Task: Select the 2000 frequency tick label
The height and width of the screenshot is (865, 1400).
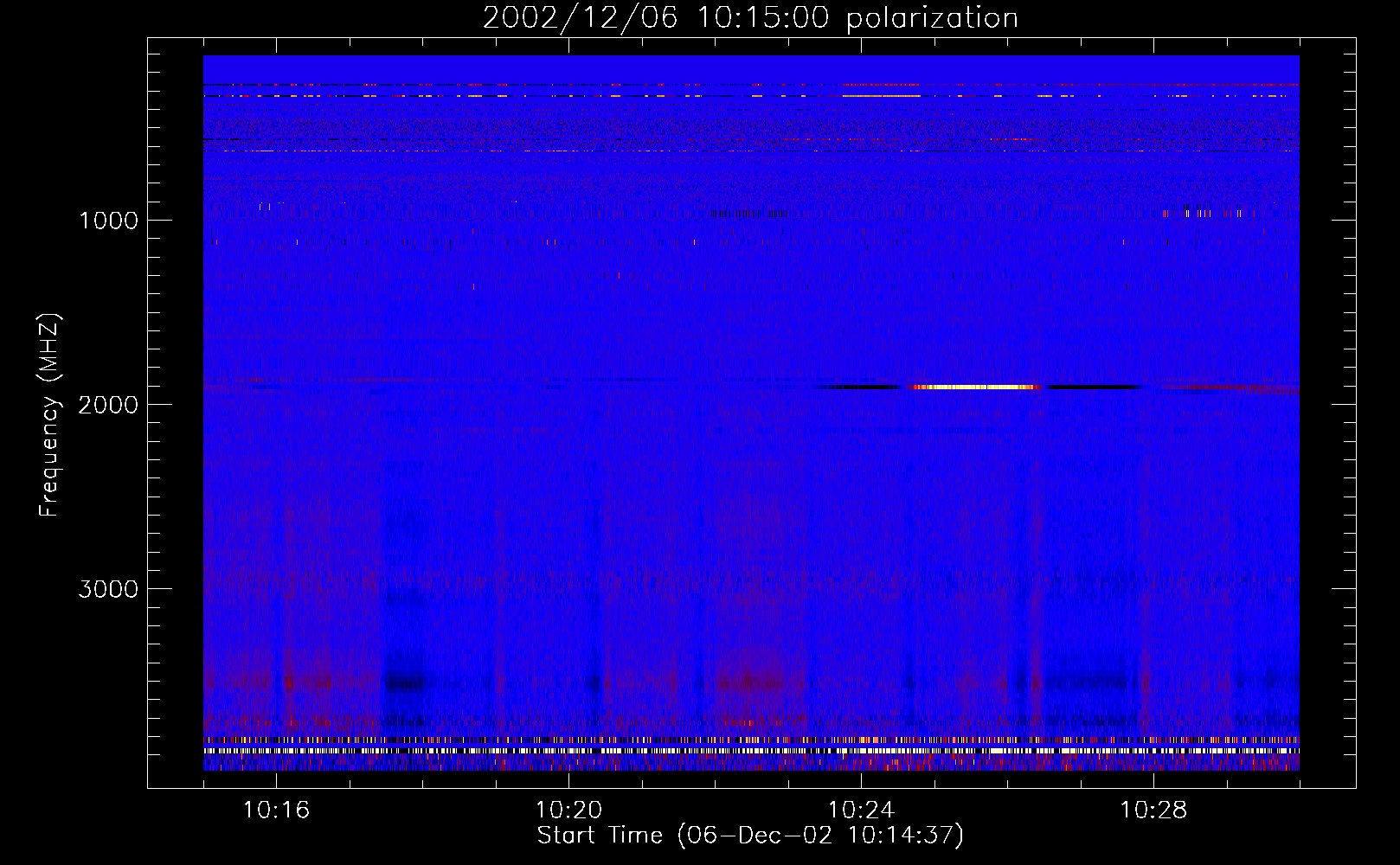Action: [108, 405]
